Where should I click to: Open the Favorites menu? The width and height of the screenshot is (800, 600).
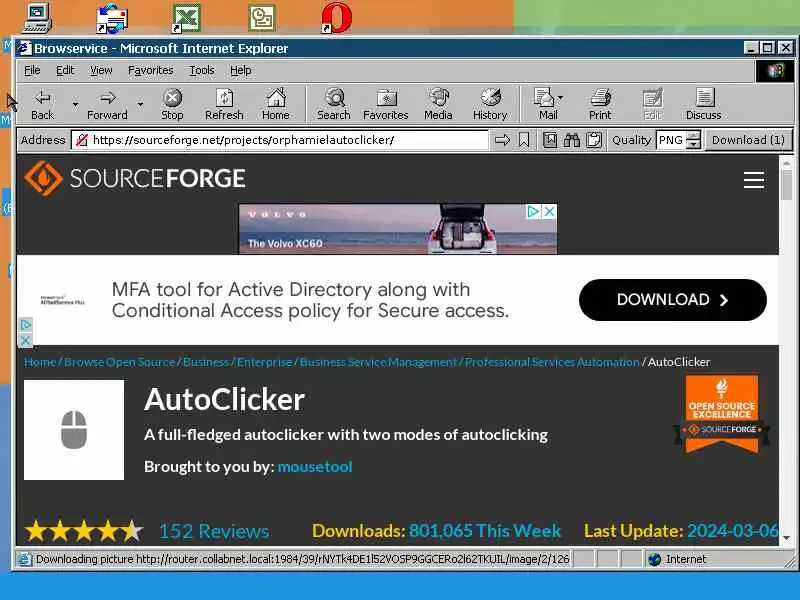151,70
